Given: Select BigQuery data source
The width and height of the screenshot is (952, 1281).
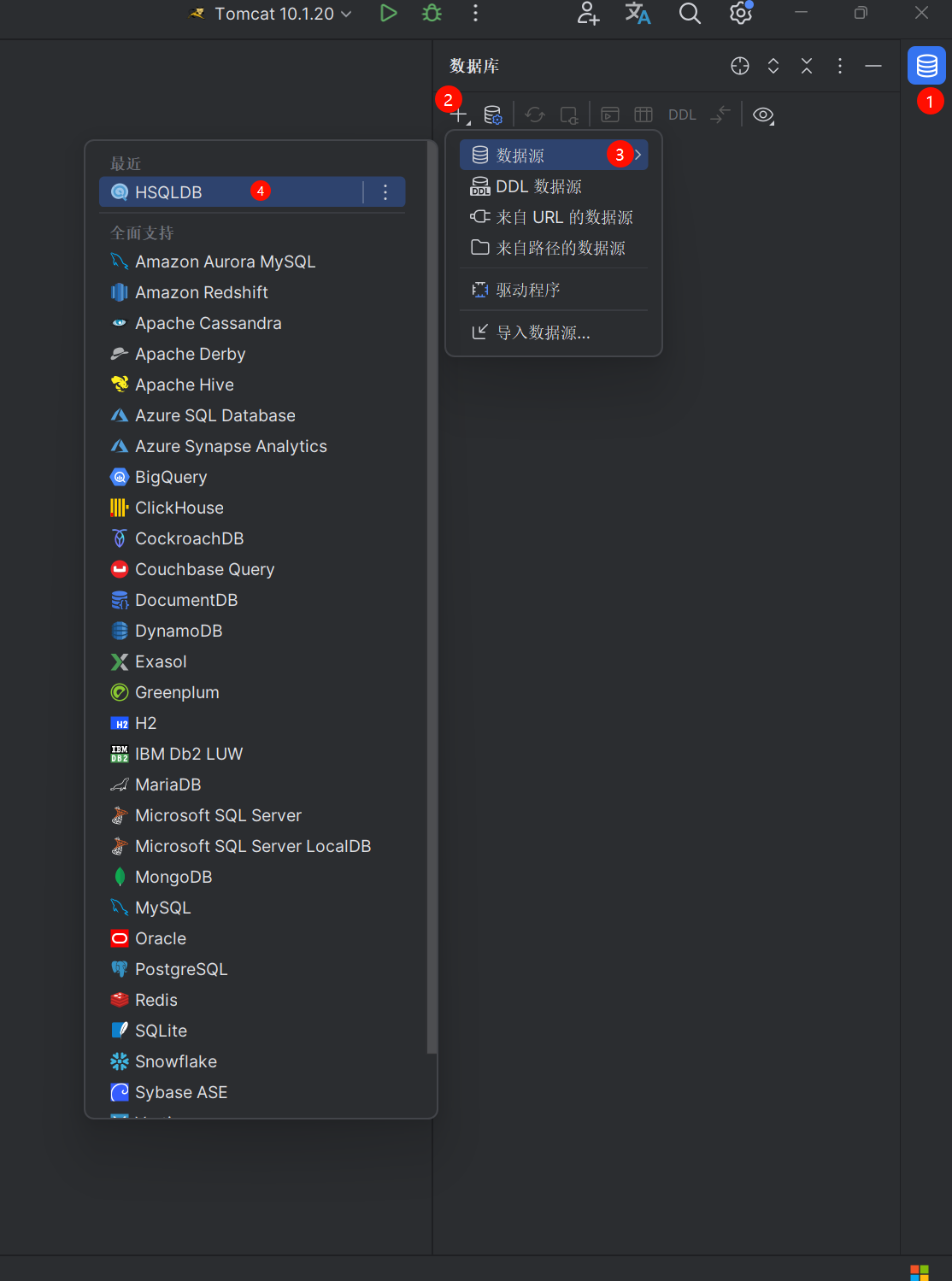Looking at the screenshot, I should 252,477.
